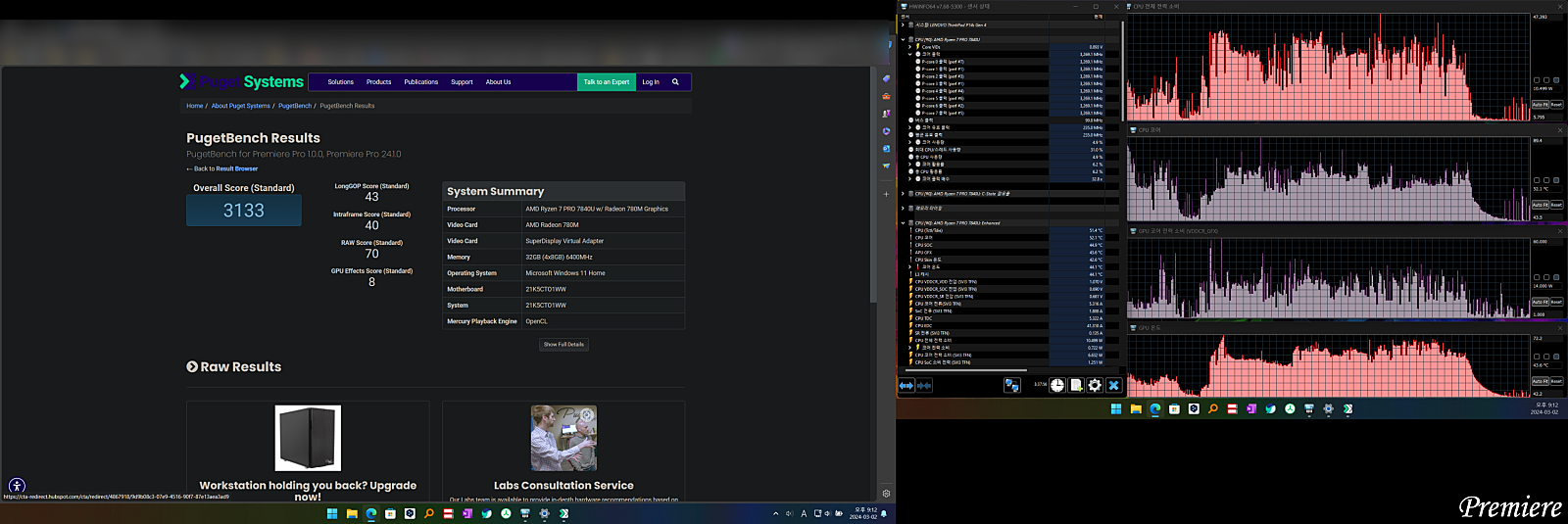Viewport: 1568px width, 524px height.
Task: Collapse the Ryzen 7 PRO 7840U Enhanced group
Action: (903, 222)
